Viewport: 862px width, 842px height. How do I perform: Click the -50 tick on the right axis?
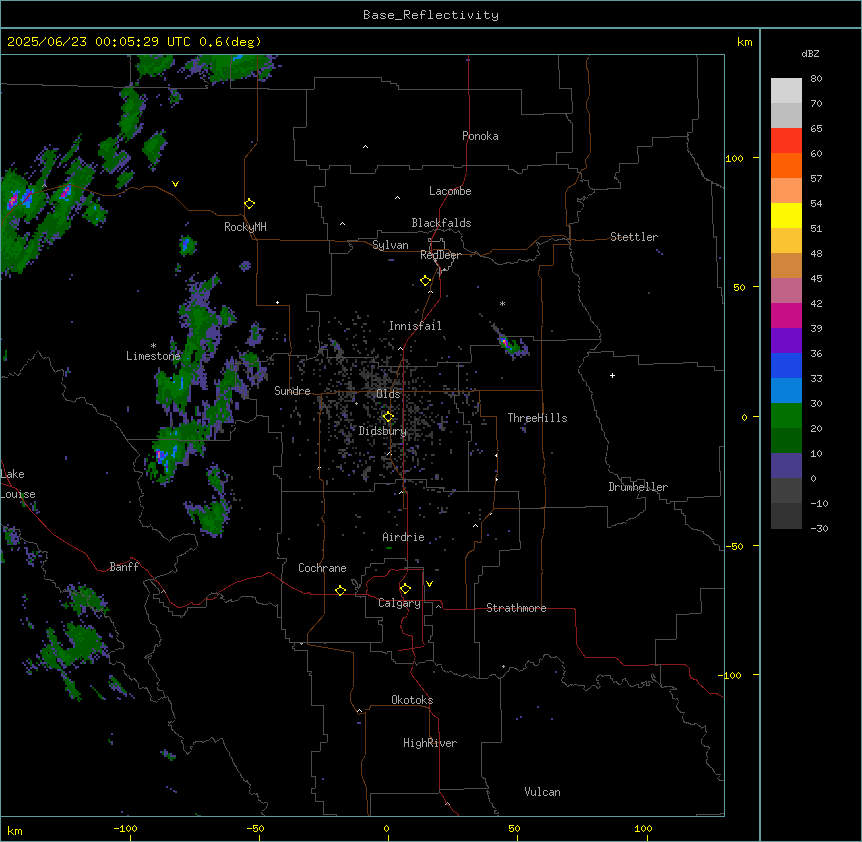click(734, 546)
